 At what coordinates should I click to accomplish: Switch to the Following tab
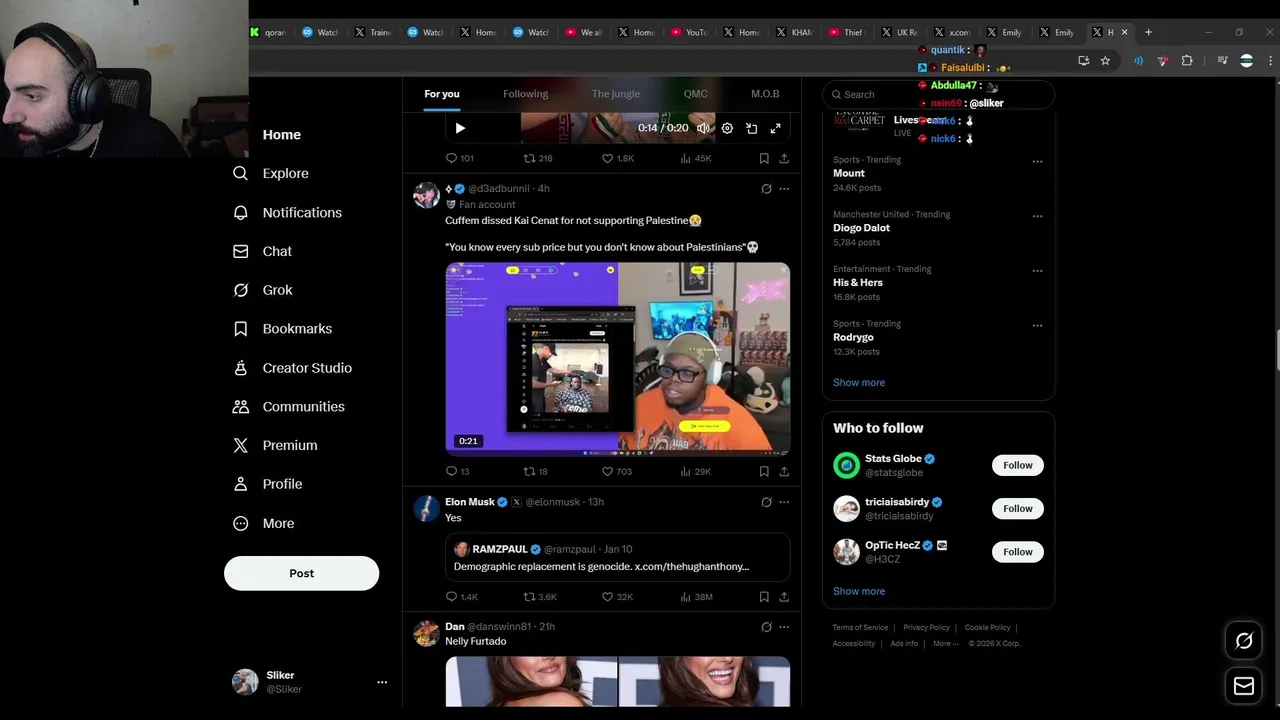(x=525, y=94)
